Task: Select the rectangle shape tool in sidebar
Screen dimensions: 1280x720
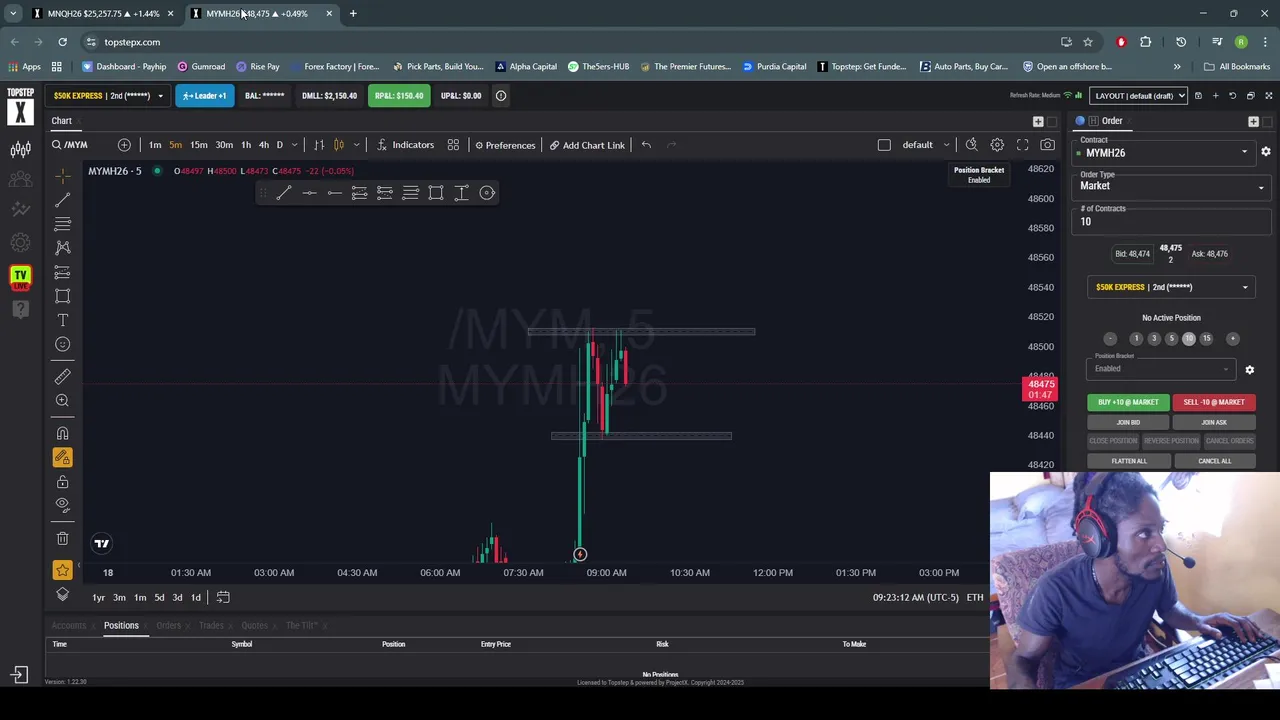Action: [62, 296]
